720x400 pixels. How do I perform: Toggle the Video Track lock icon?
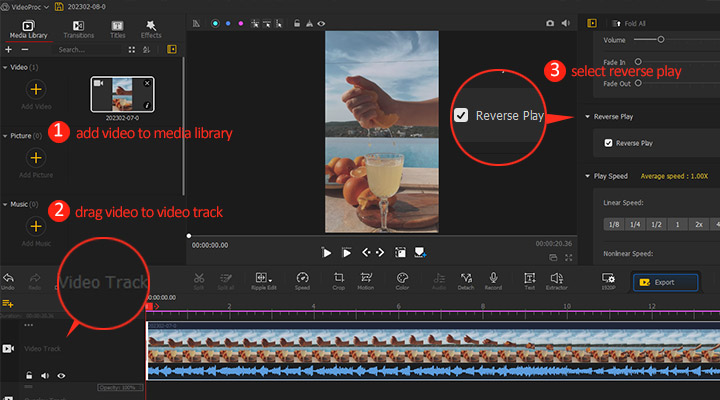(x=30, y=376)
